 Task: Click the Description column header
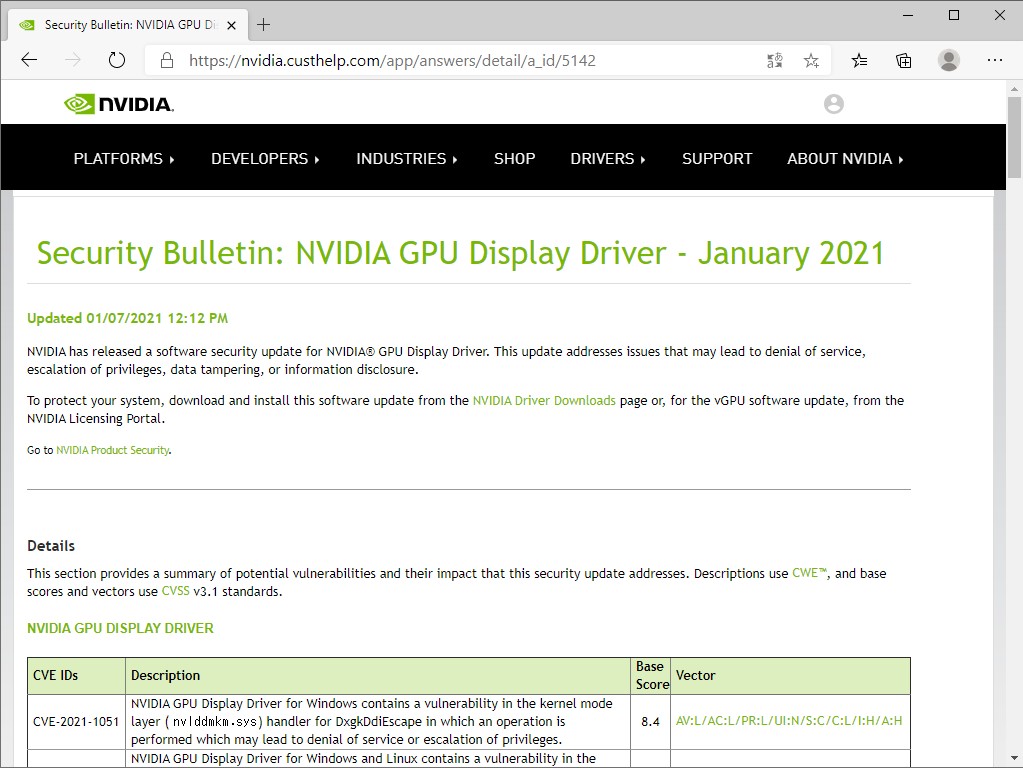click(378, 676)
